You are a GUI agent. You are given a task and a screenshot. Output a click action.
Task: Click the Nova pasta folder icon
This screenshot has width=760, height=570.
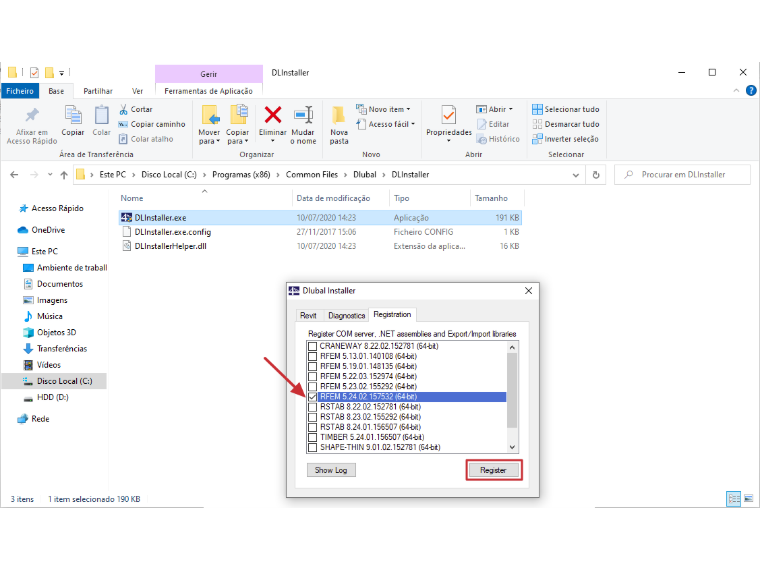339,115
